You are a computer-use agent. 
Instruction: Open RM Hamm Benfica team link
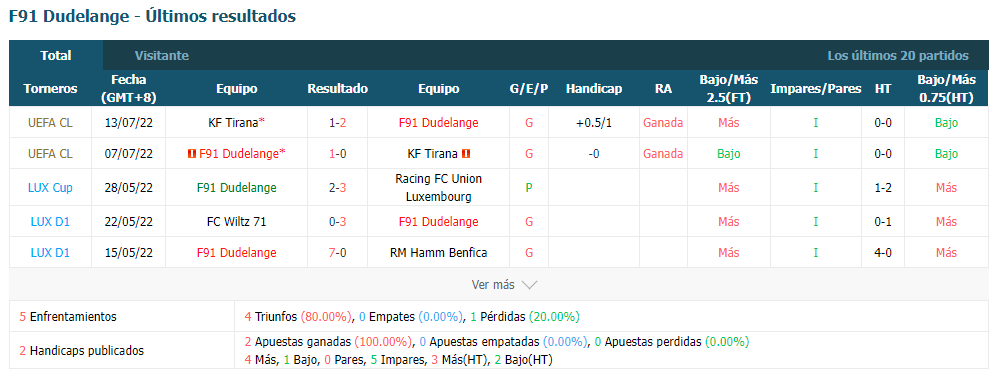click(x=439, y=253)
